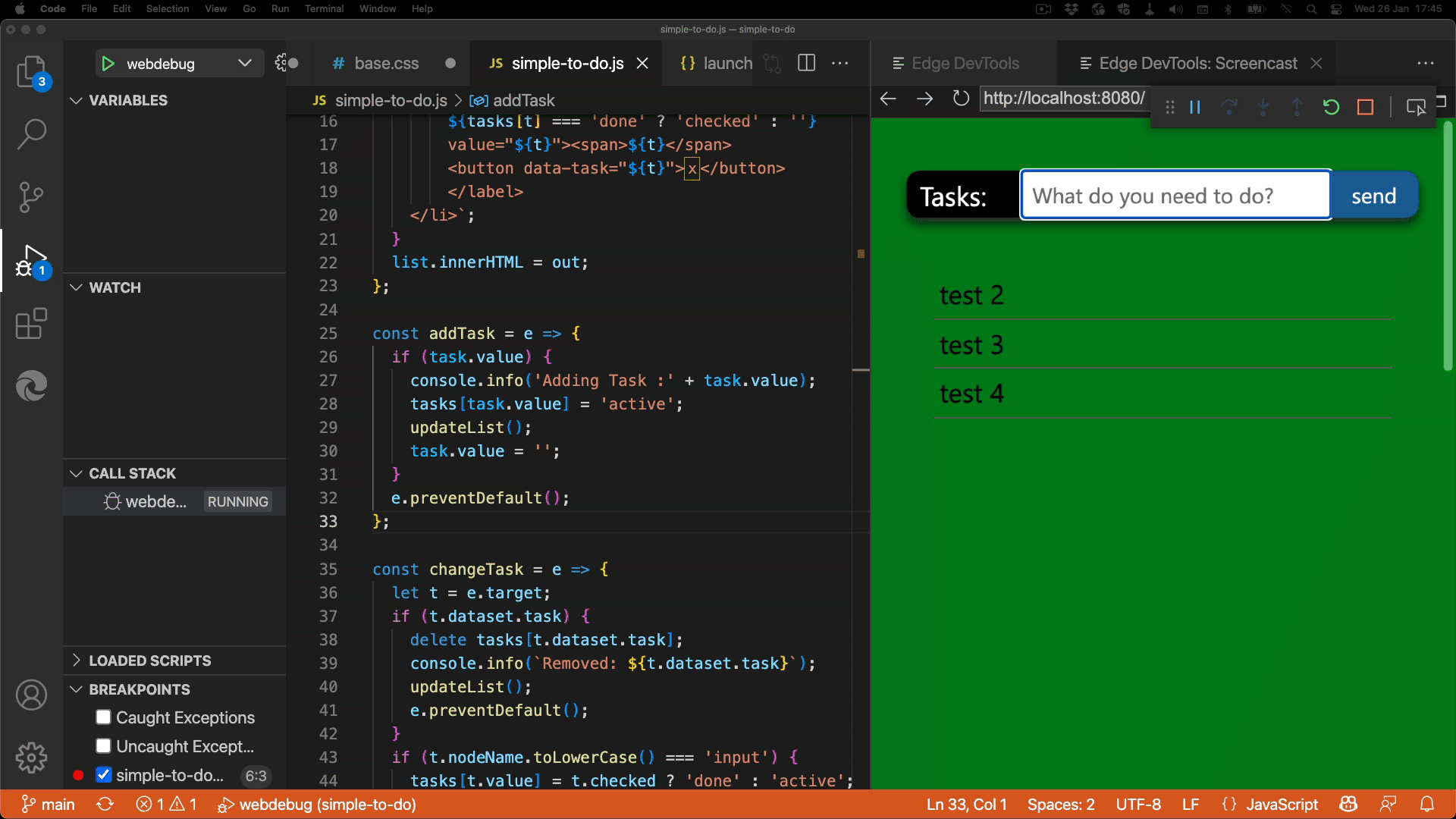Open the Terminal menu
This screenshot has width=1456, height=819.
[x=324, y=9]
